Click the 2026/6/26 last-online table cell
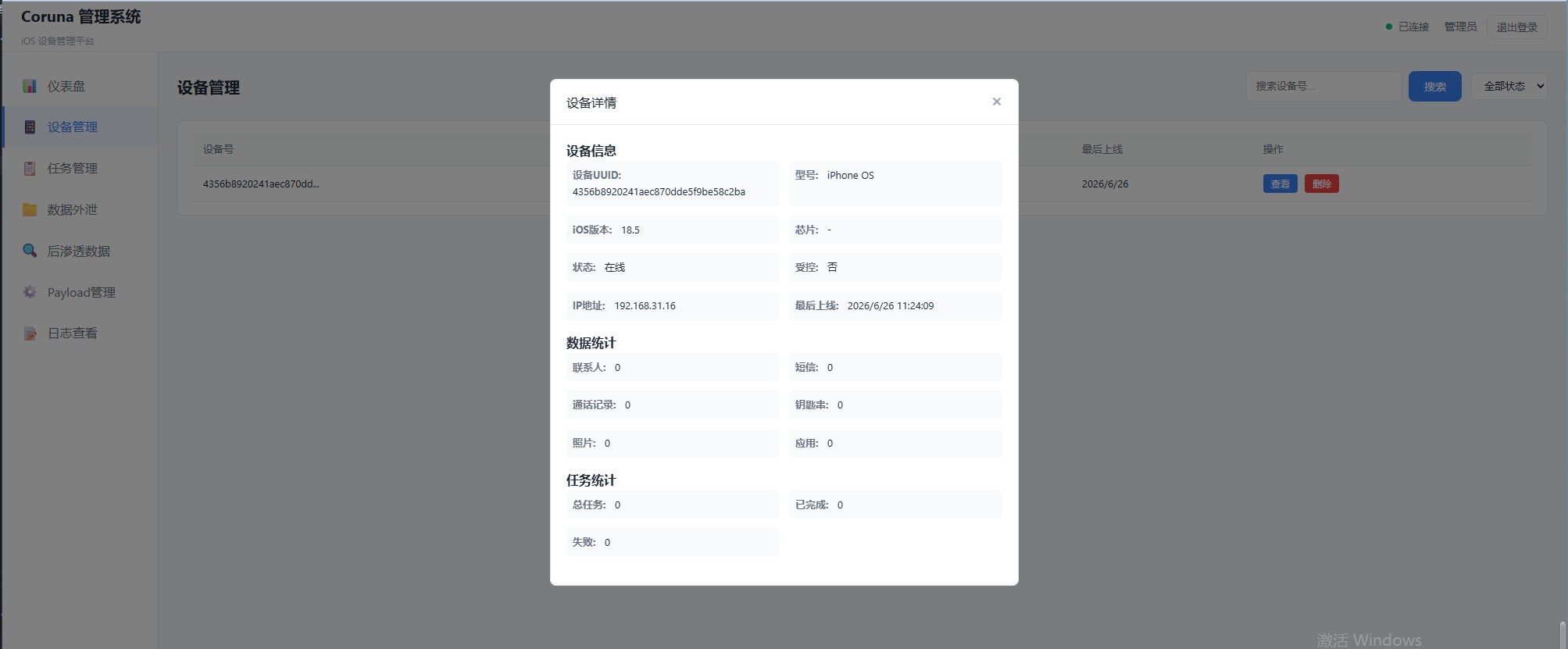Viewport: 1568px width, 649px height. pos(1105,184)
